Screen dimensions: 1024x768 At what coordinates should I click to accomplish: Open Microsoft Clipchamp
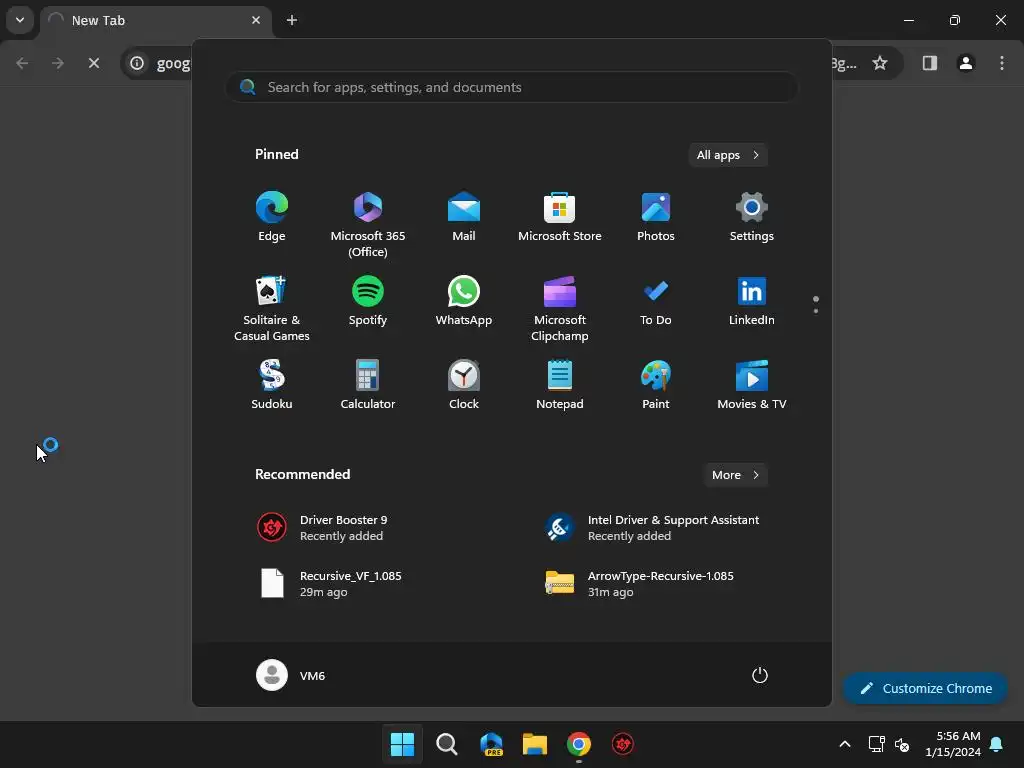tap(560, 308)
